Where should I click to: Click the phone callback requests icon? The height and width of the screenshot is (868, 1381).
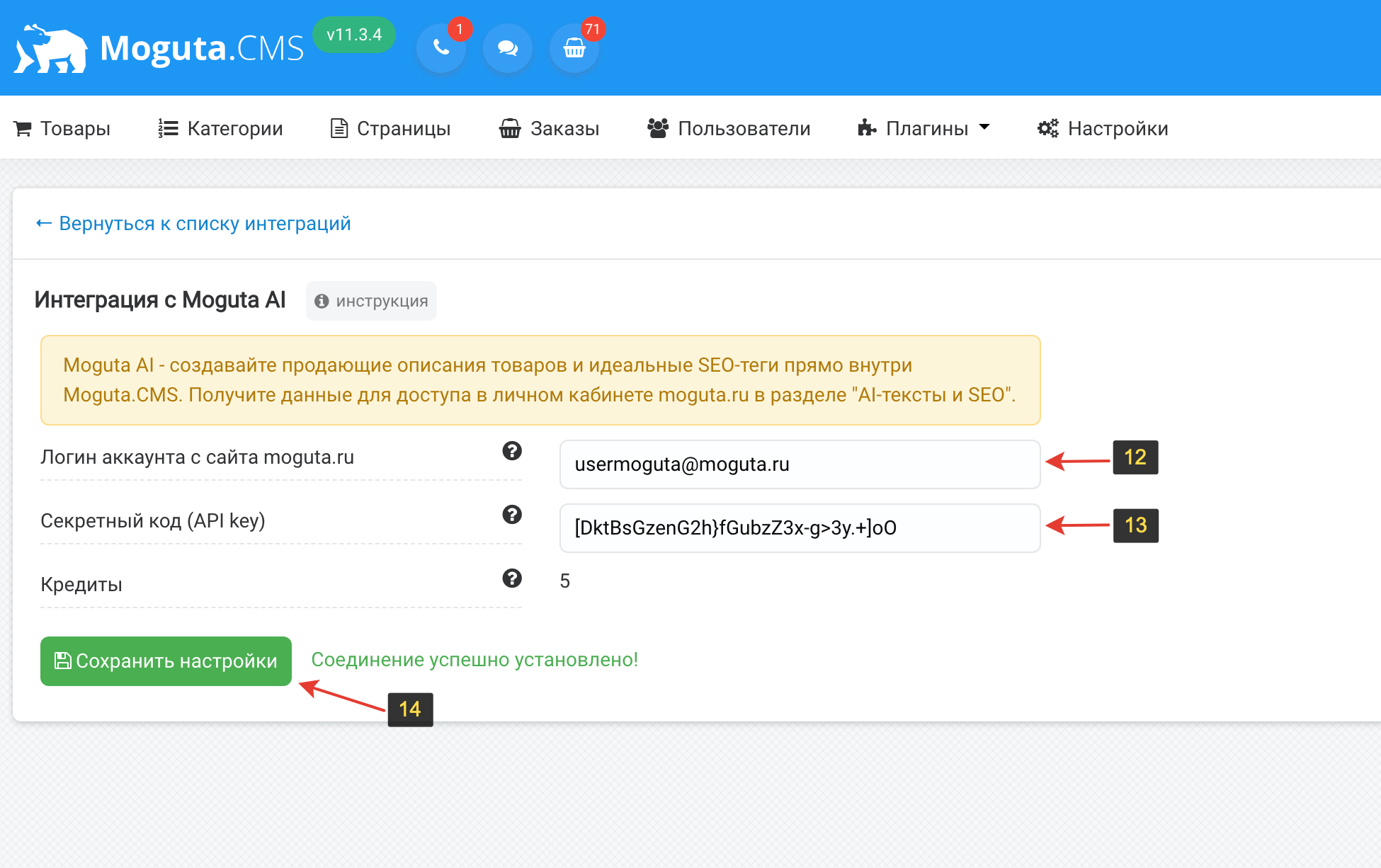(441, 48)
